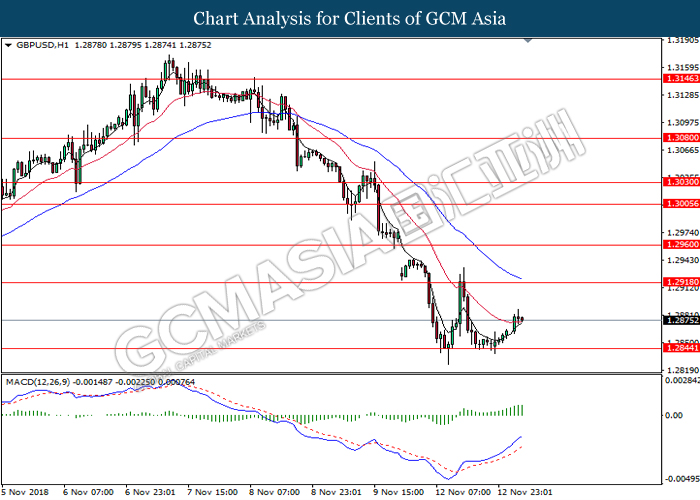This screenshot has width=700, height=500.
Task: Click the 7 Nov 15:00 time label
Action: pyautogui.click(x=212, y=492)
